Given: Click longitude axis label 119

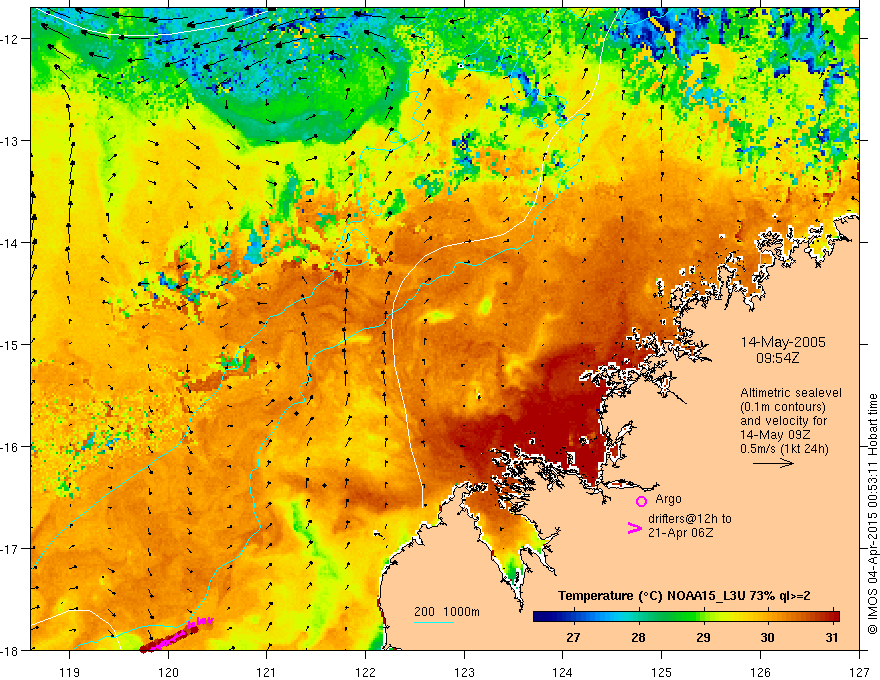Looking at the screenshot, I should coord(70,672).
